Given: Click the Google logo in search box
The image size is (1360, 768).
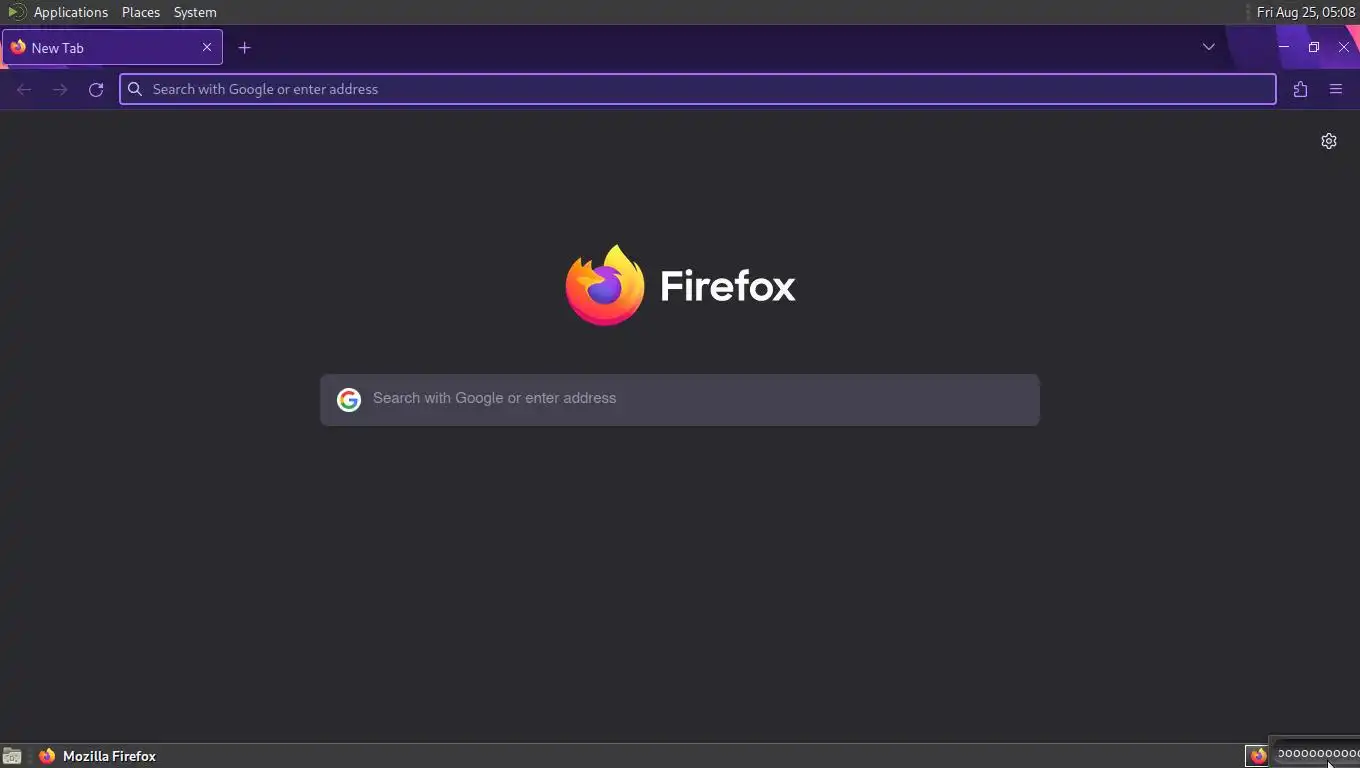Looking at the screenshot, I should point(349,400).
